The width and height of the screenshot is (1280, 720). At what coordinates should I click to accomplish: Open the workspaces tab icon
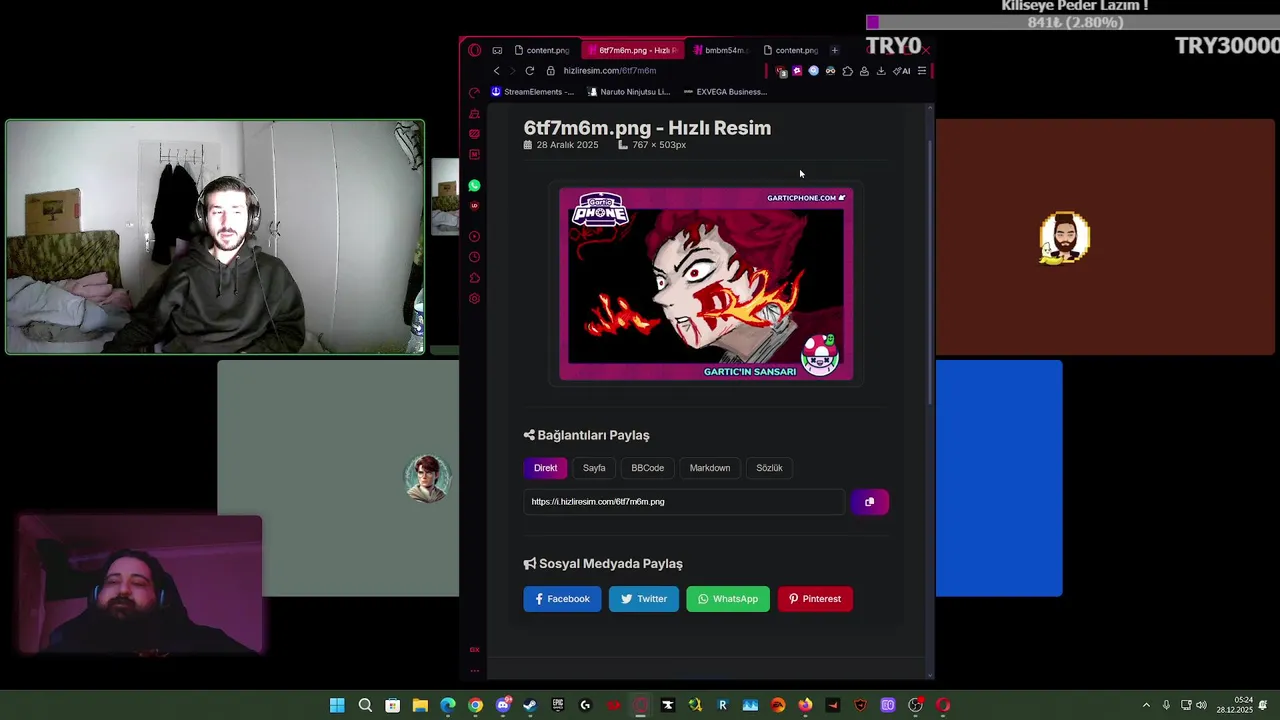497,50
